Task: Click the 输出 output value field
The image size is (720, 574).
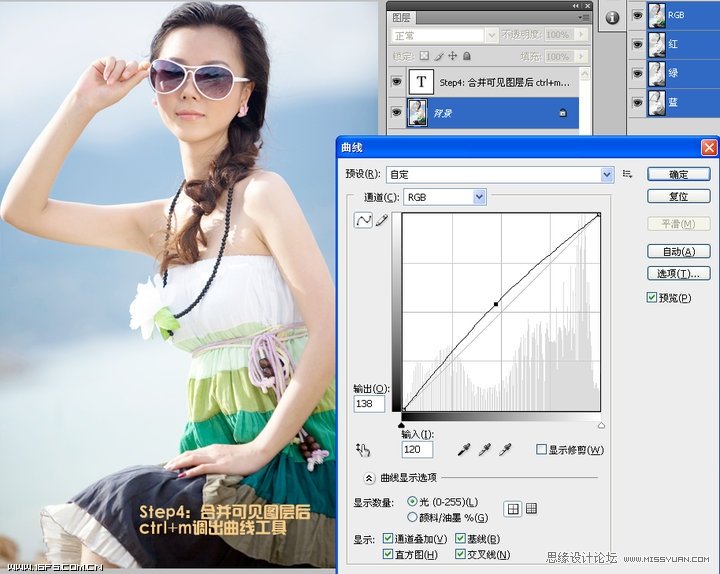Action: pyautogui.click(x=369, y=404)
